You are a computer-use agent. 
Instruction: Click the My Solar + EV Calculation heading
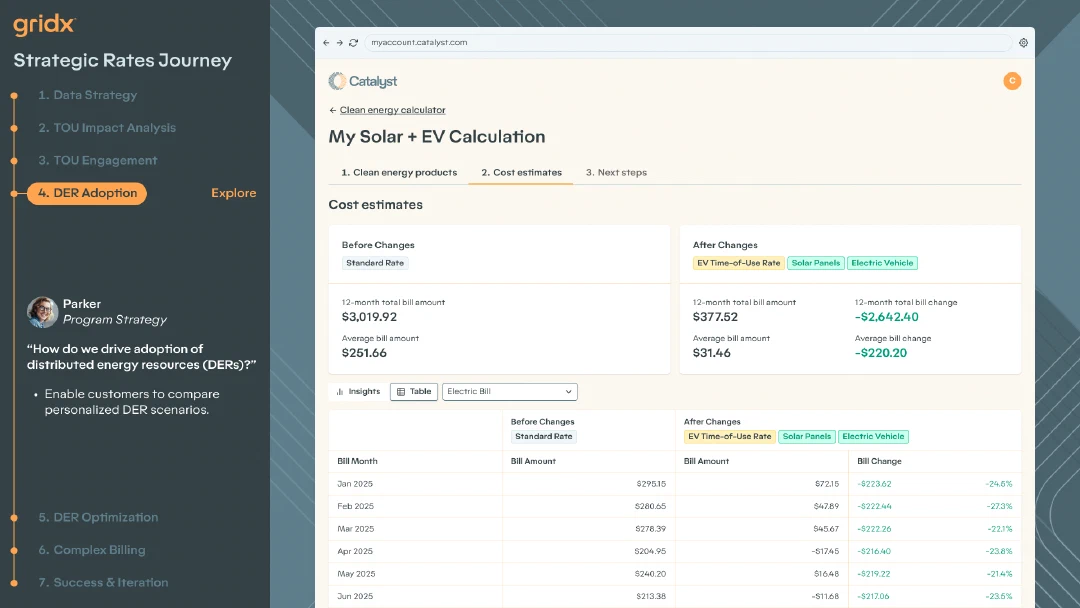click(x=437, y=137)
